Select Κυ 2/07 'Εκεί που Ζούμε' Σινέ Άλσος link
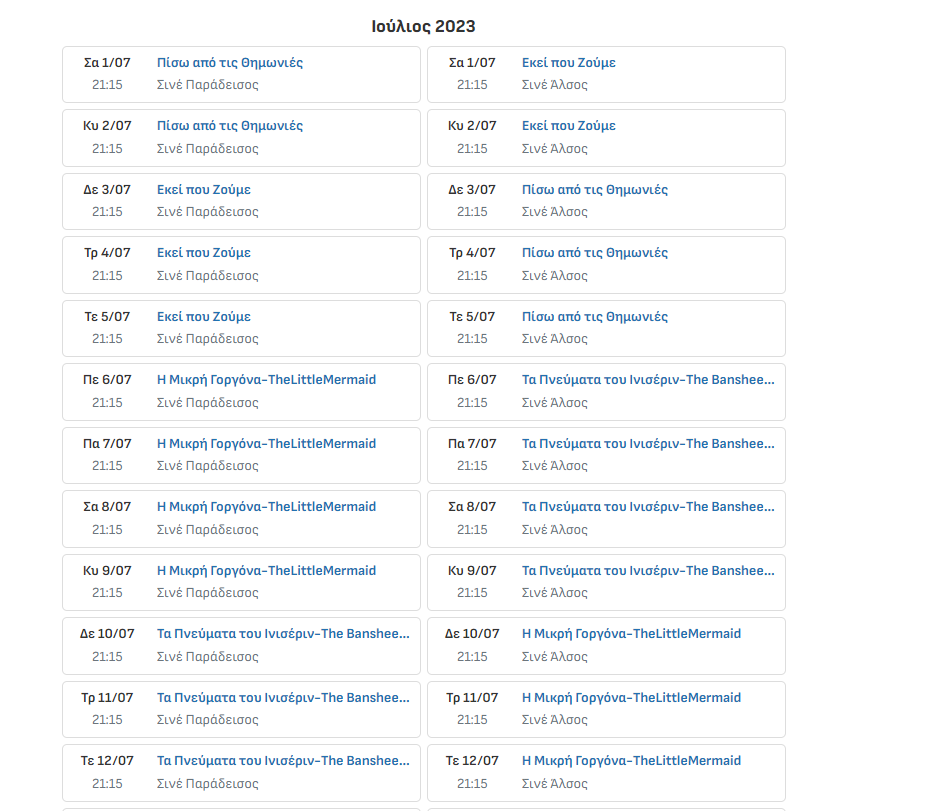Image resolution: width=933 pixels, height=811 pixels. (568, 126)
